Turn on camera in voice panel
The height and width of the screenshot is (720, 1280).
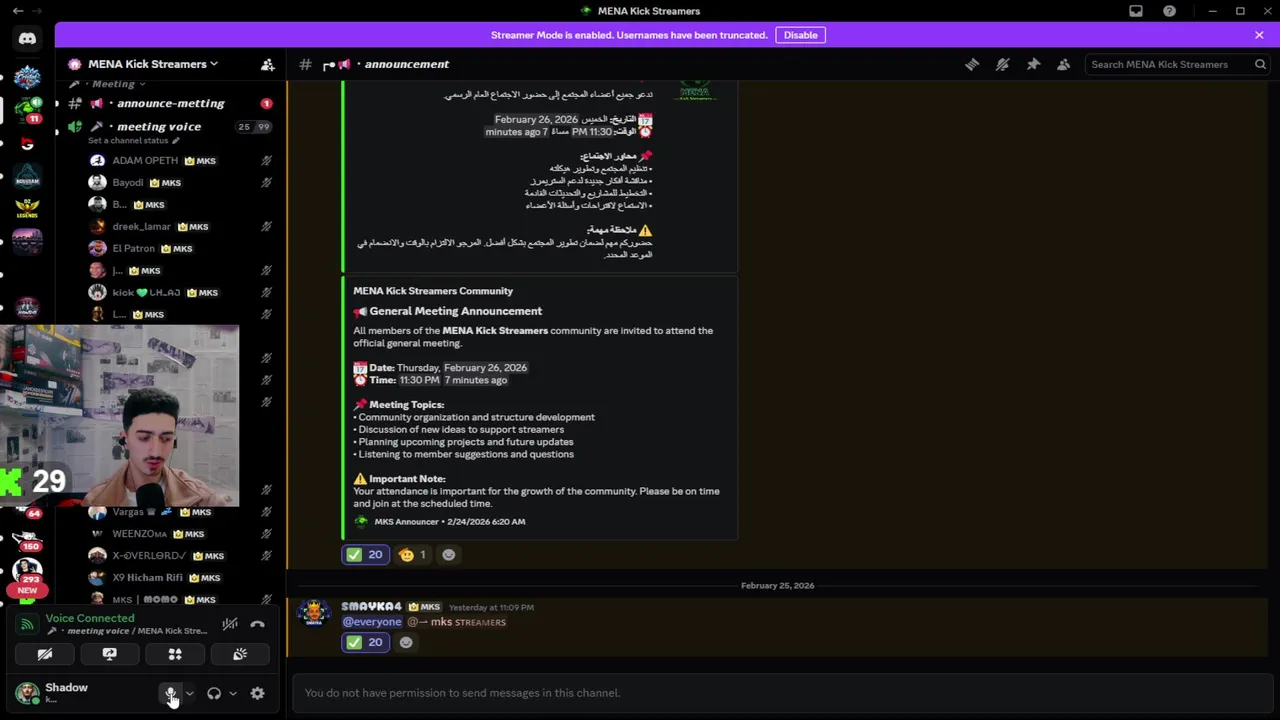tap(45, 654)
